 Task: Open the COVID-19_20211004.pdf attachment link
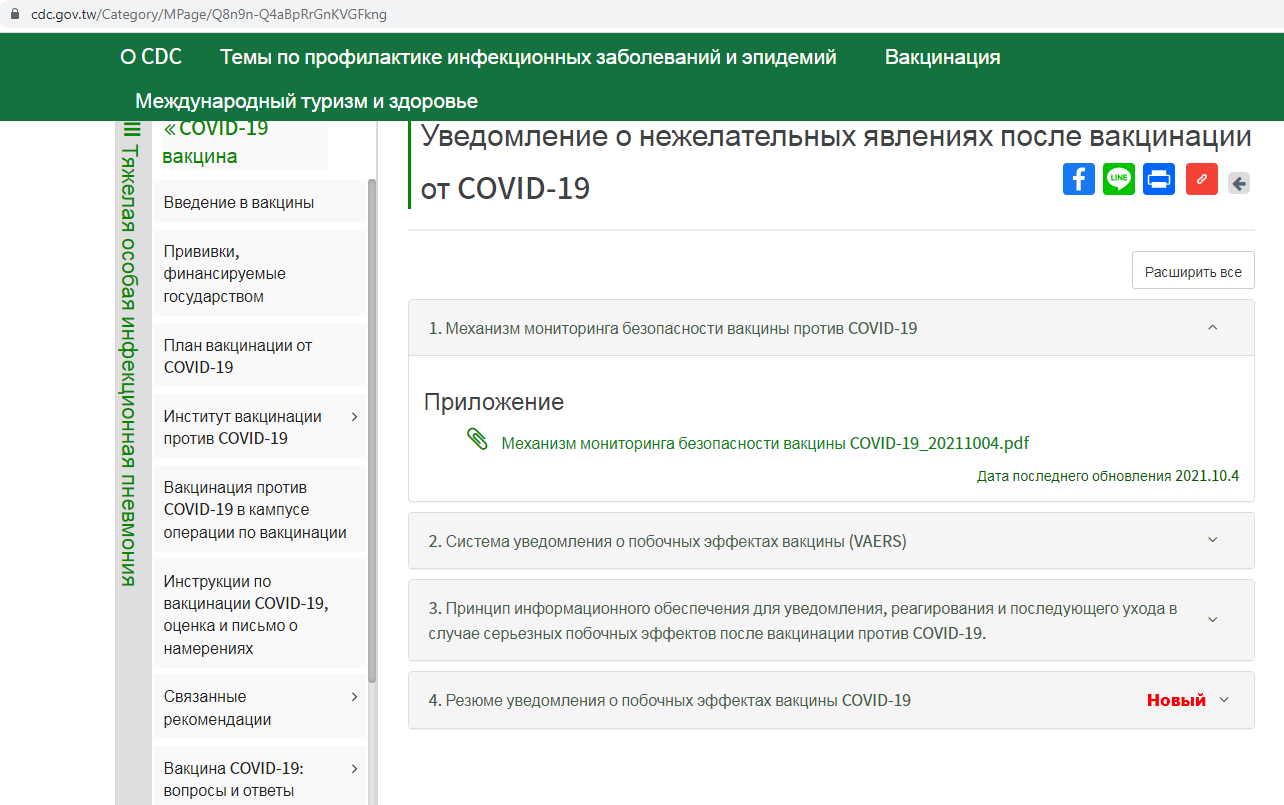[765, 443]
